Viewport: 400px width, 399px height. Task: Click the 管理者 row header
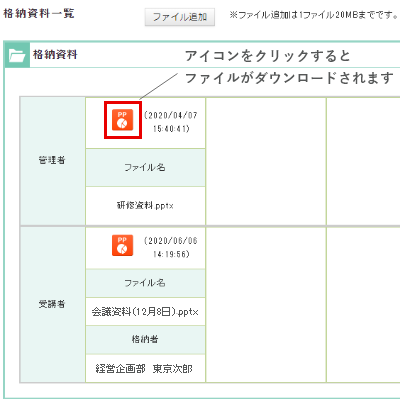[52, 161]
